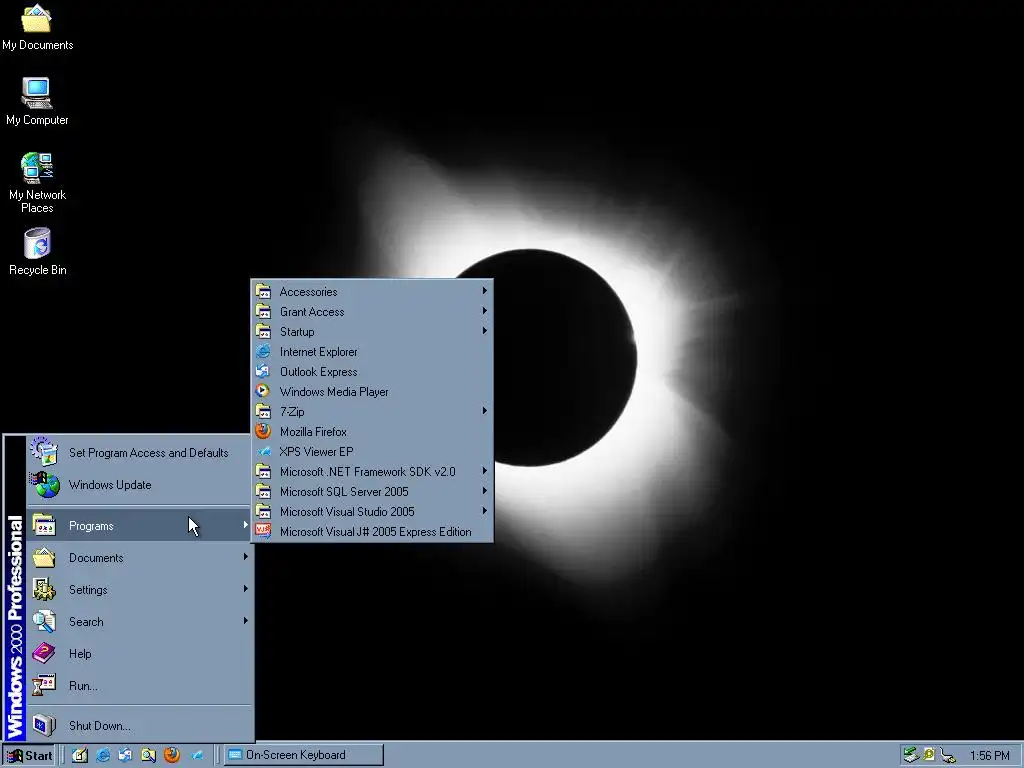Viewport: 1024px width, 768px height.
Task: Select Help text in Start menu
Action: [80, 654]
